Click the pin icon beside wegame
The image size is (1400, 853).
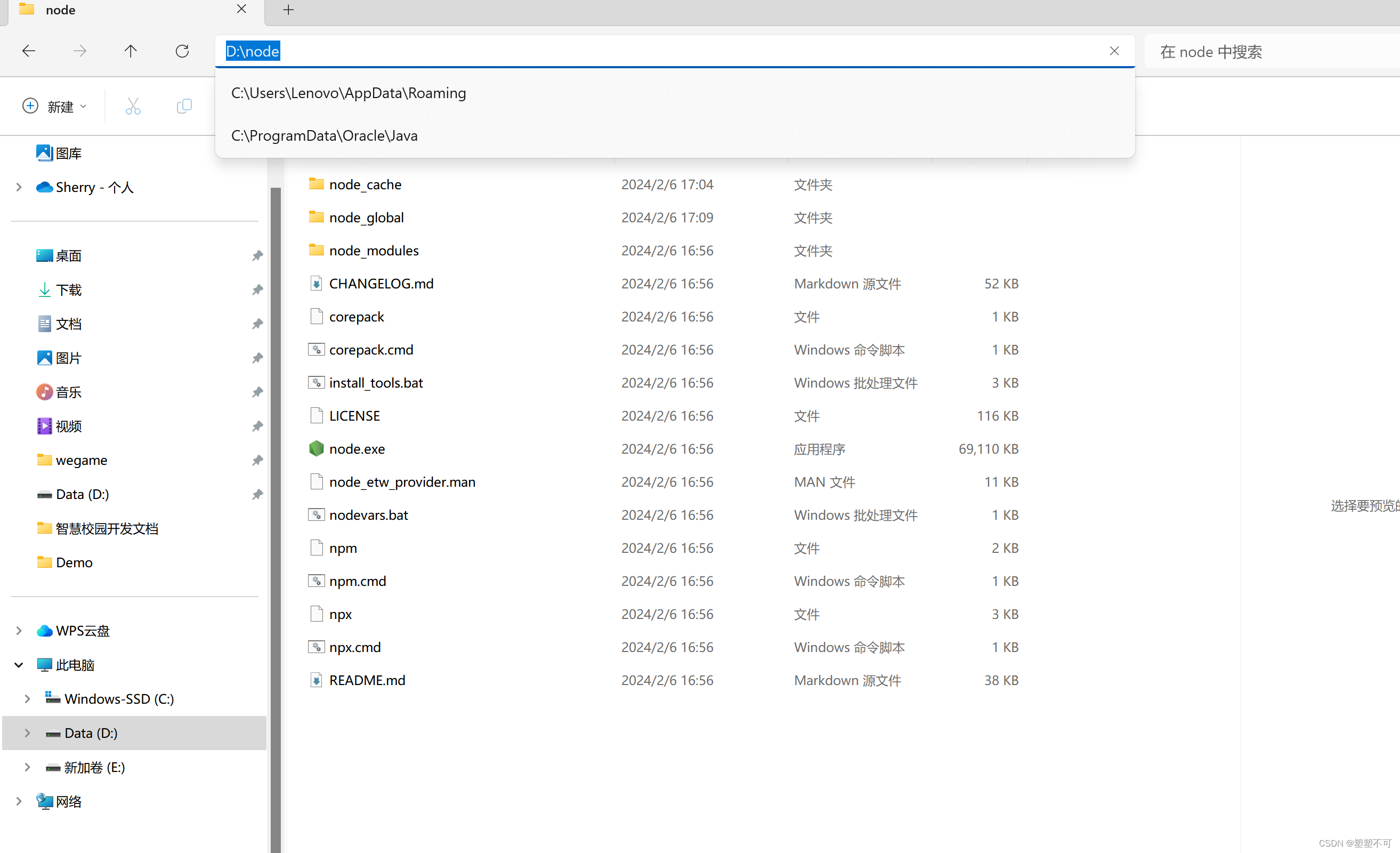pos(257,460)
